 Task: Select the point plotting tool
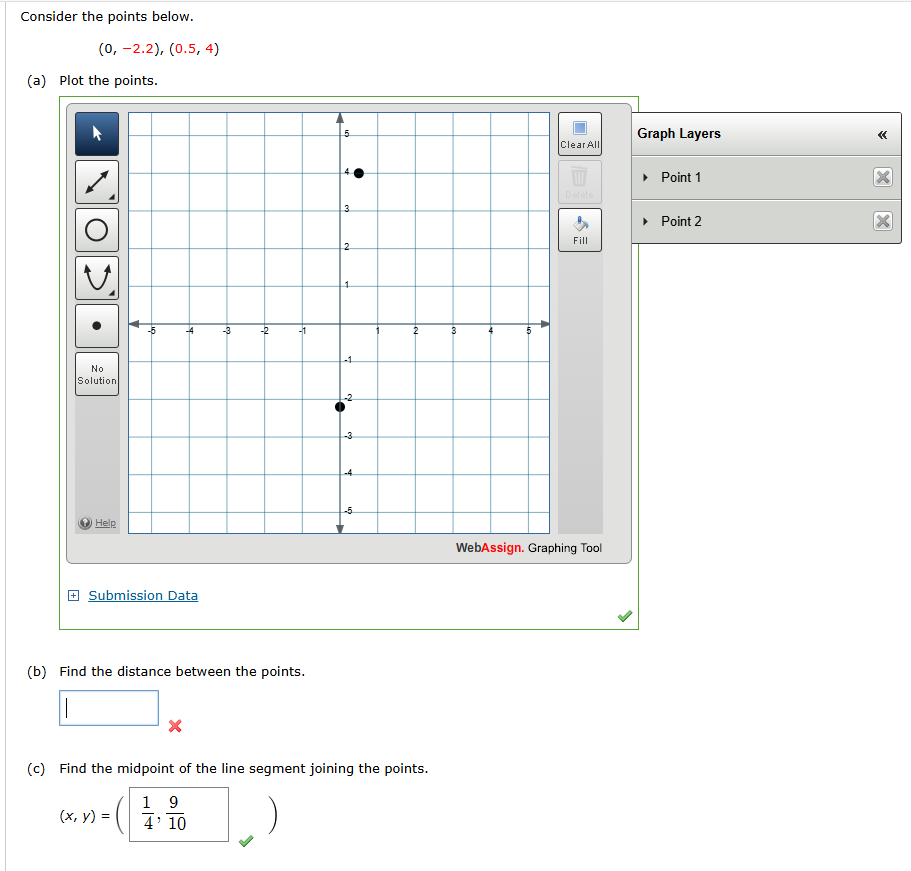(96, 325)
